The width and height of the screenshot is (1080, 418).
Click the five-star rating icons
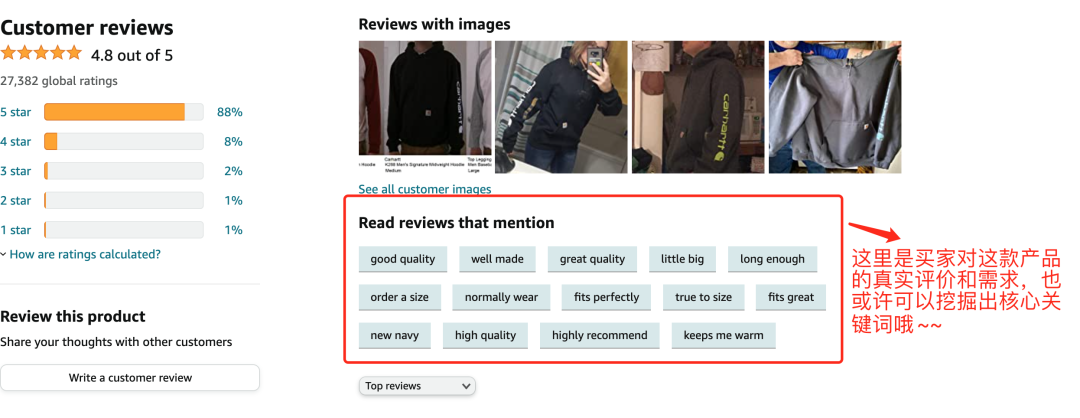(41, 54)
